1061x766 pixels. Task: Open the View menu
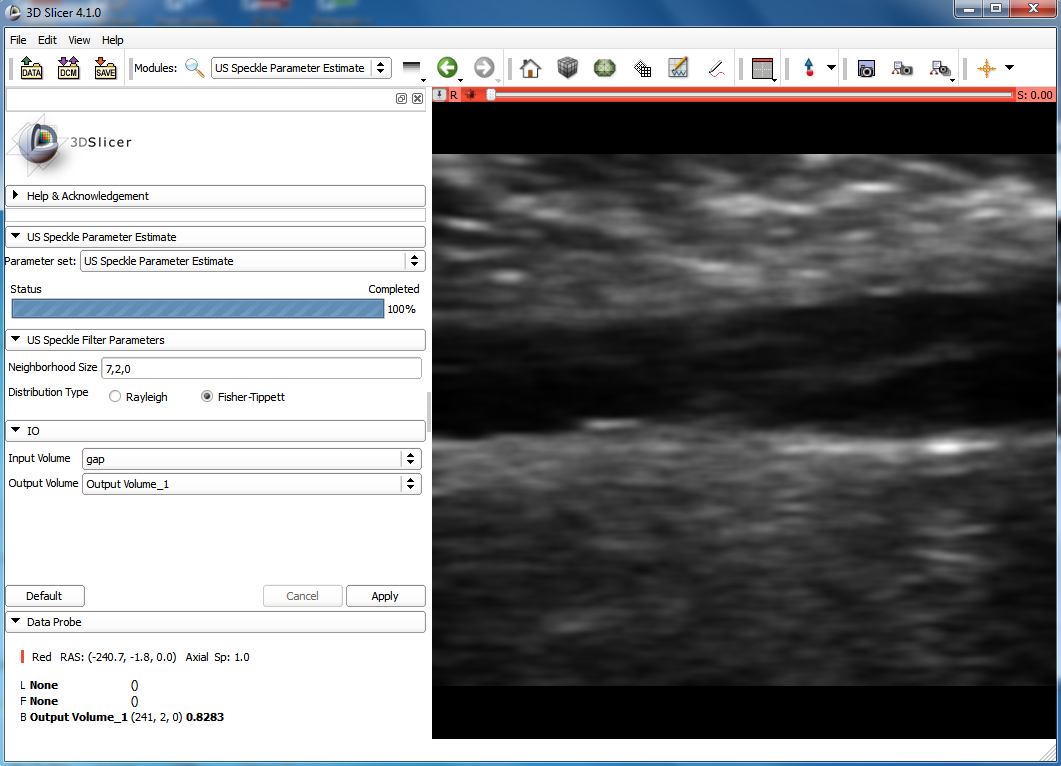79,40
